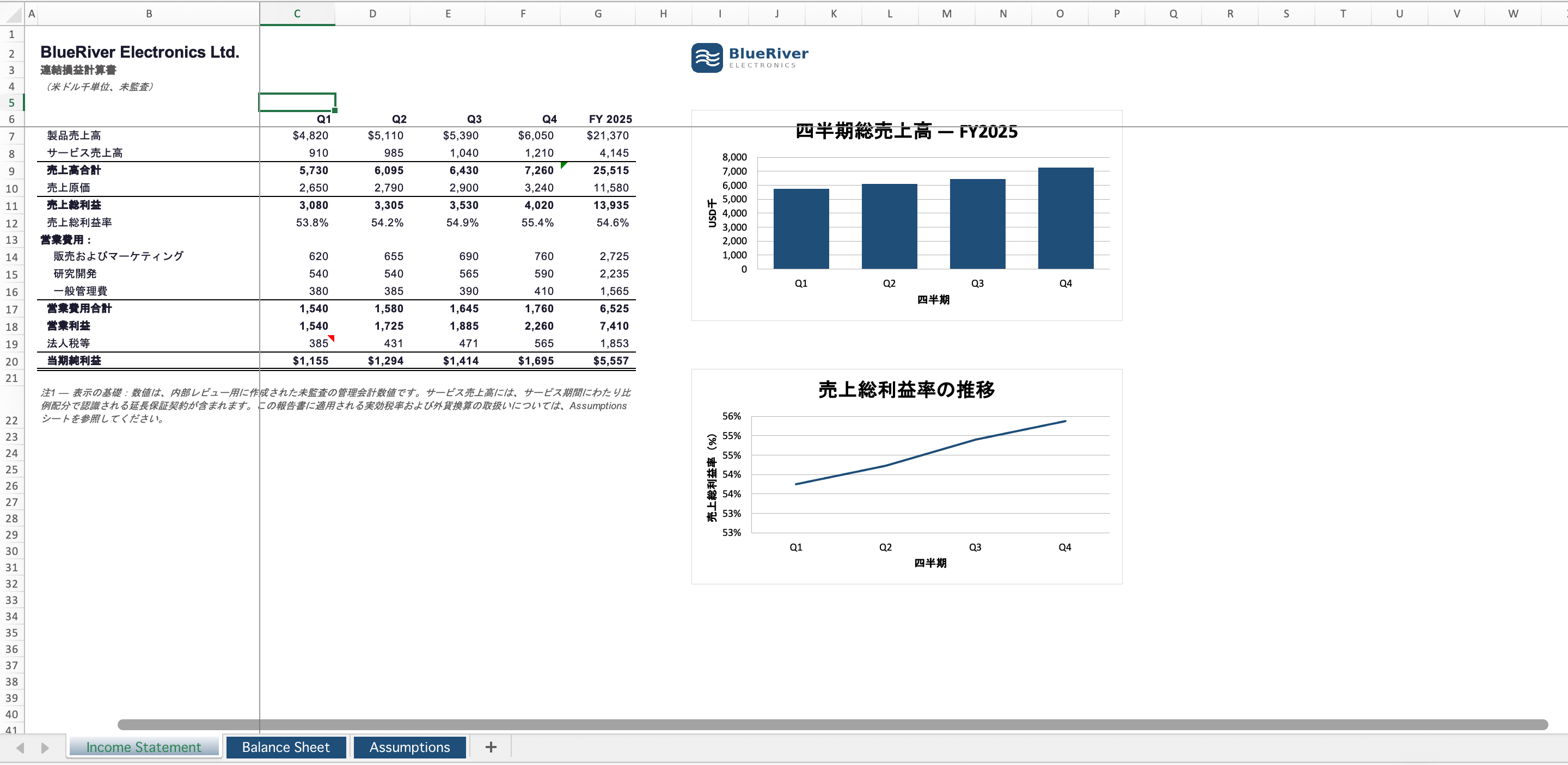Click the selected cell C5
The height and width of the screenshot is (765, 1568).
click(297, 102)
